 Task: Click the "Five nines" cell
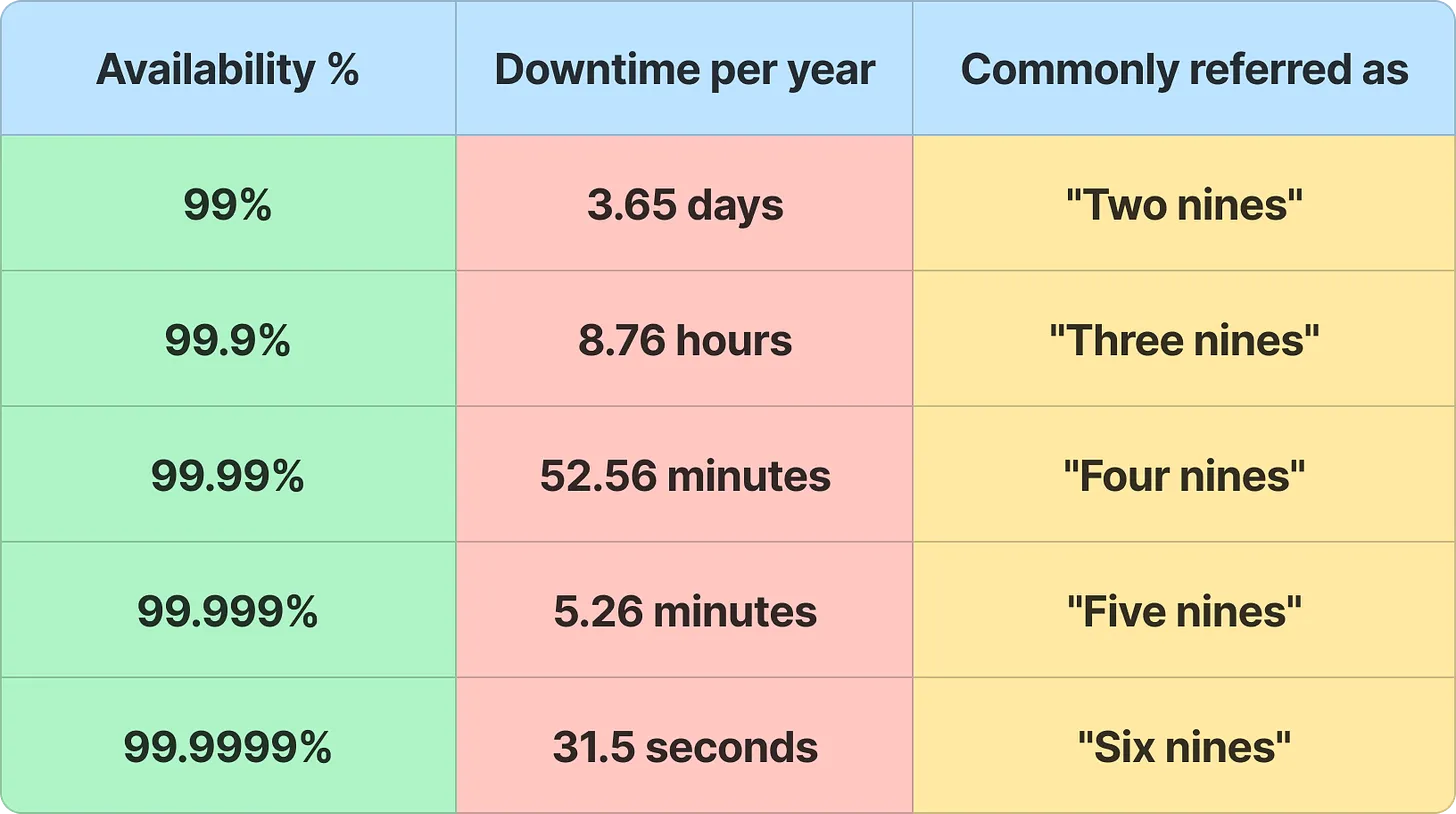[x=1184, y=612]
